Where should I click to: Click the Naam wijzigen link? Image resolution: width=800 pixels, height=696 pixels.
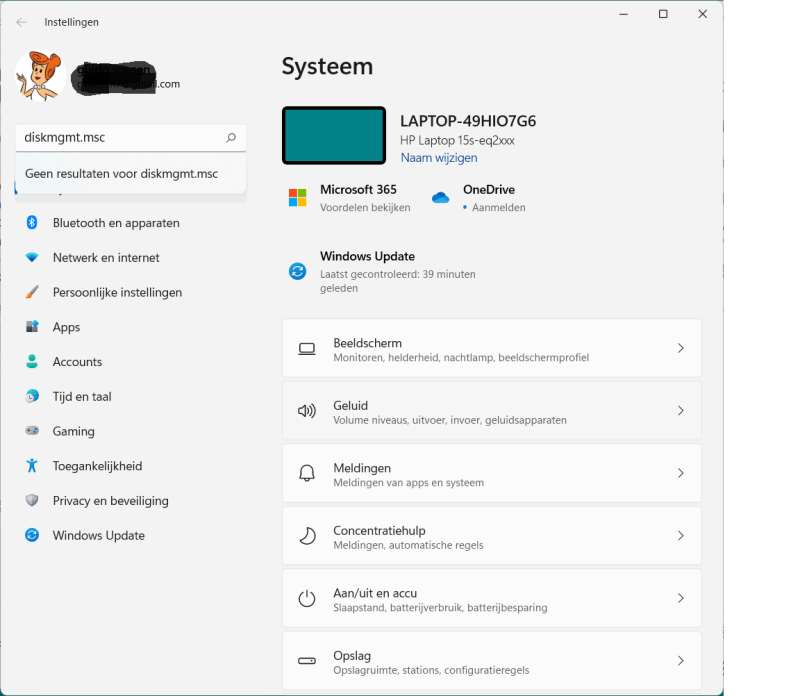click(x=439, y=158)
